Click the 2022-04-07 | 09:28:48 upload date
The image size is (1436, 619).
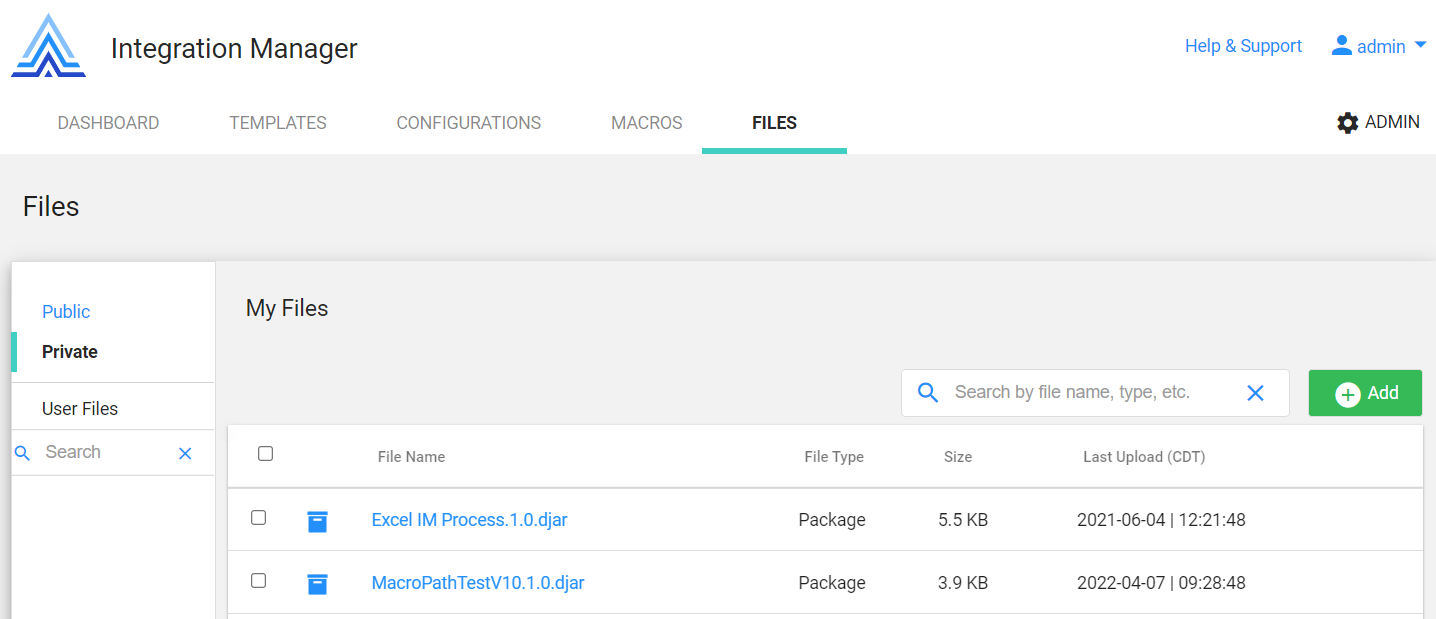1161,583
